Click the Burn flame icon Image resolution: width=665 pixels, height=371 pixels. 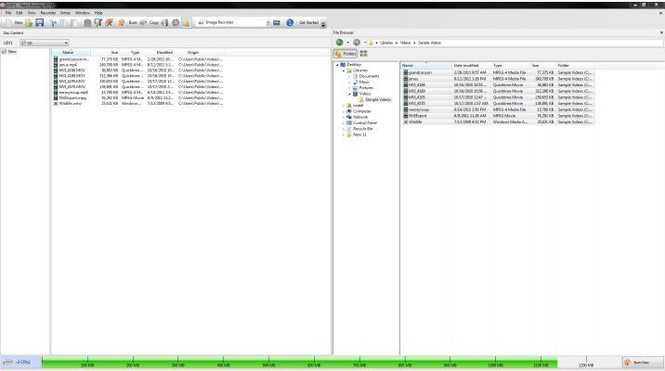[x=122, y=22]
